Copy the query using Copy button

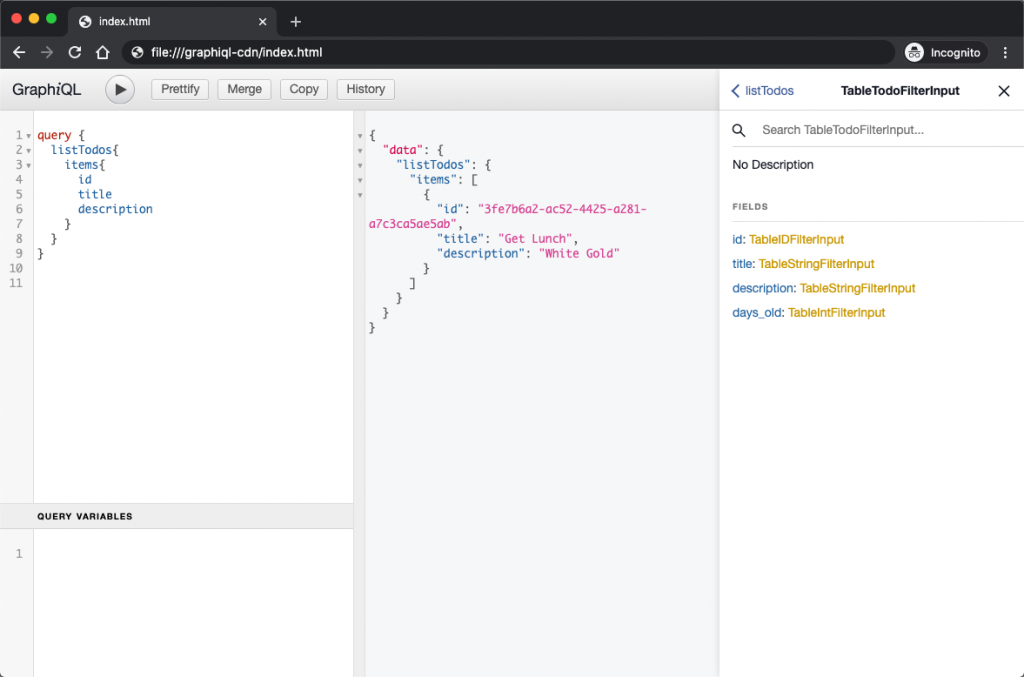304,89
